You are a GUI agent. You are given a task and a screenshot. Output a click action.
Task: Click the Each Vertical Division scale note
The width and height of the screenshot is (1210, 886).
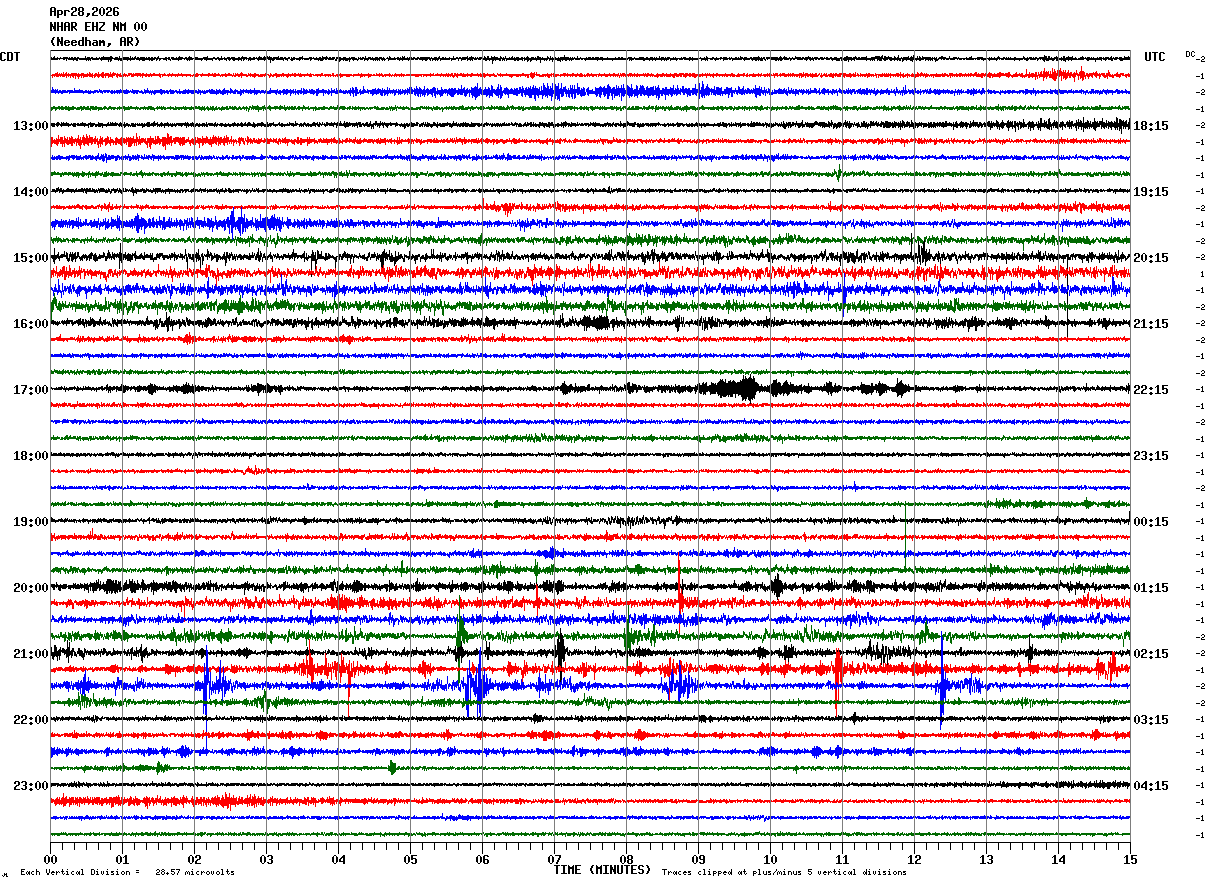(127, 872)
